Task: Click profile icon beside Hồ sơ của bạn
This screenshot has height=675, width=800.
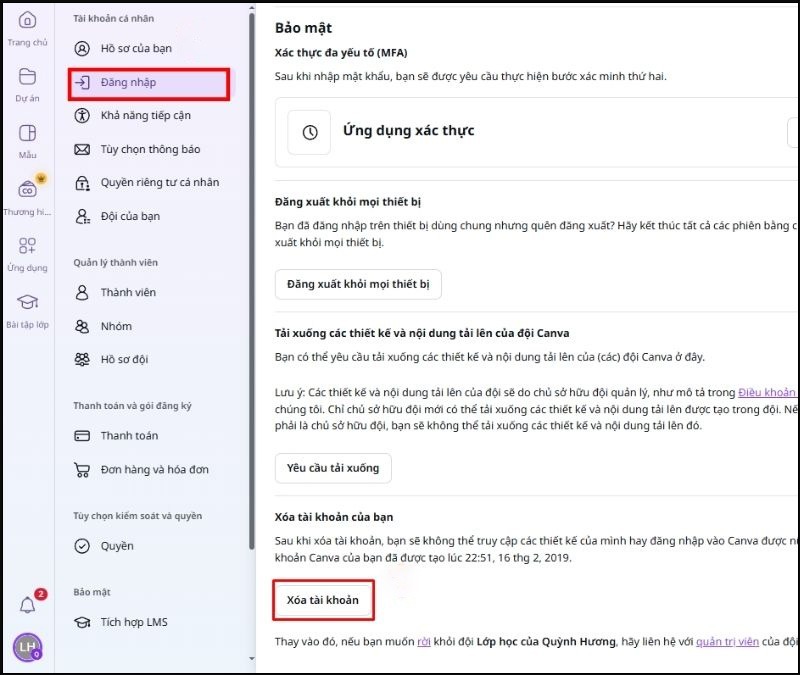Action: [82, 48]
